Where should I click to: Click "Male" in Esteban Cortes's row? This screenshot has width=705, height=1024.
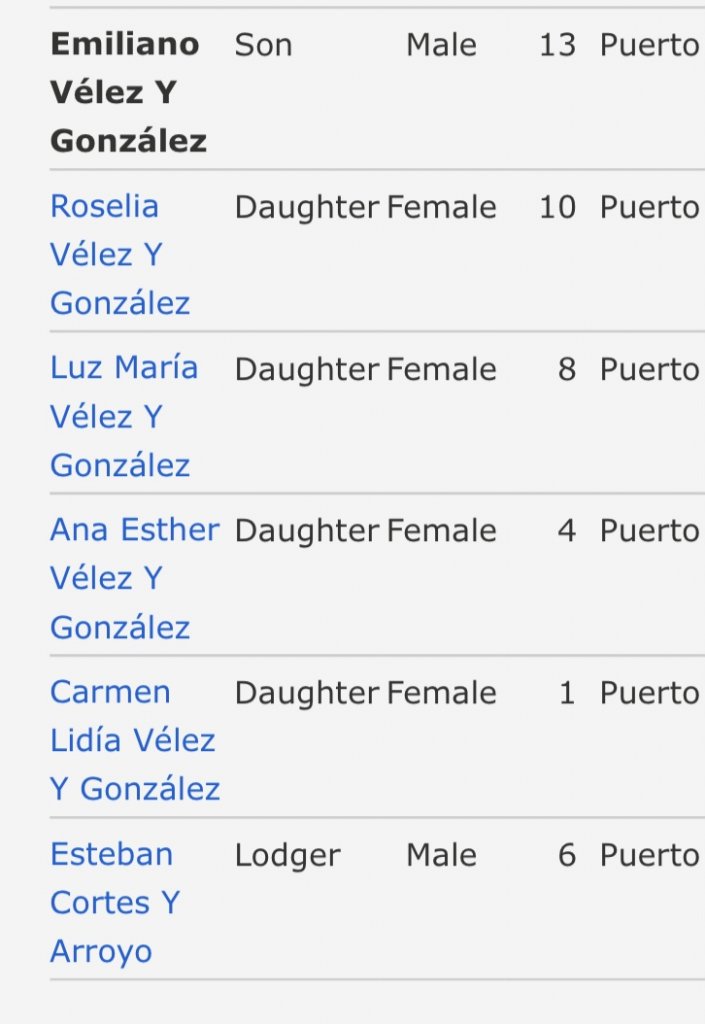(441, 856)
